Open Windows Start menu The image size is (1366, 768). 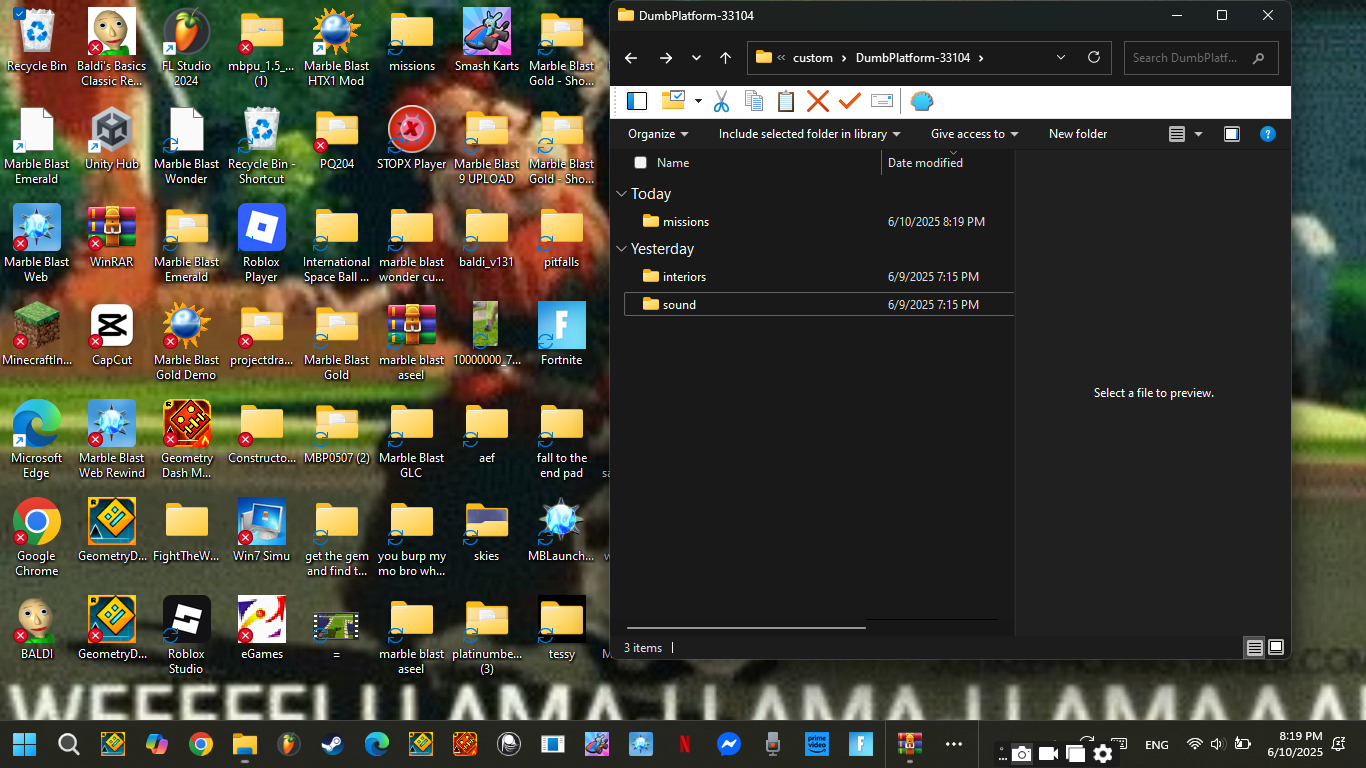(25, 744)
